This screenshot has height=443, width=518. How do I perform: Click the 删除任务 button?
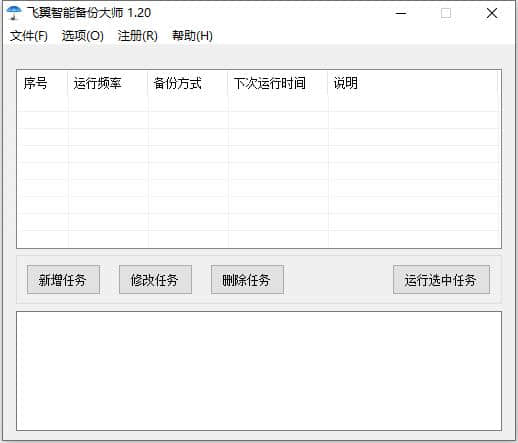click(x=247, y=280)
